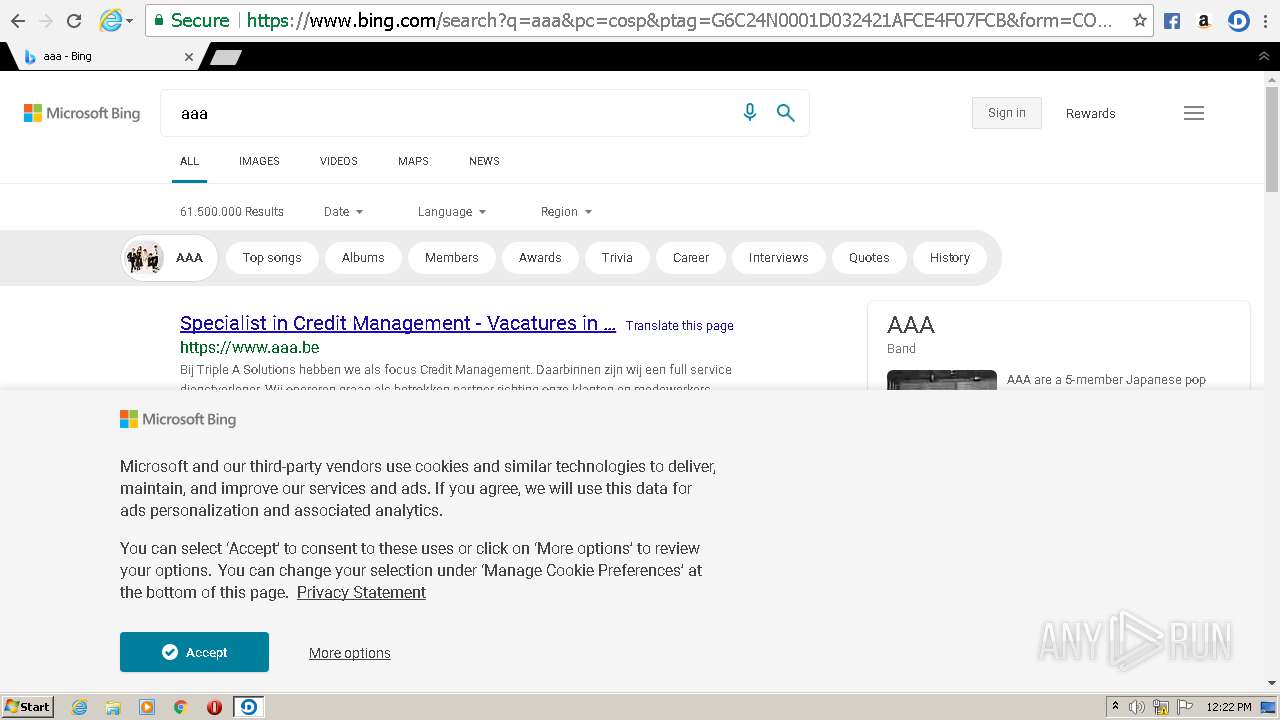Click the '61.500.000 Results' count text
The width and height of the screenshot is (1280, 720).
click(x=232, y=212)
